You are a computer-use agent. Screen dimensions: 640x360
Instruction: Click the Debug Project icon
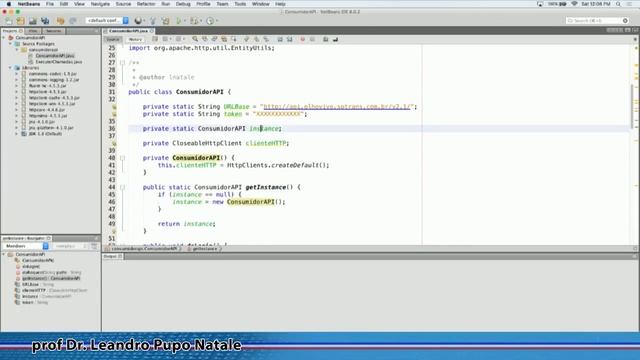pyautogui.click(x=194, y=21)
